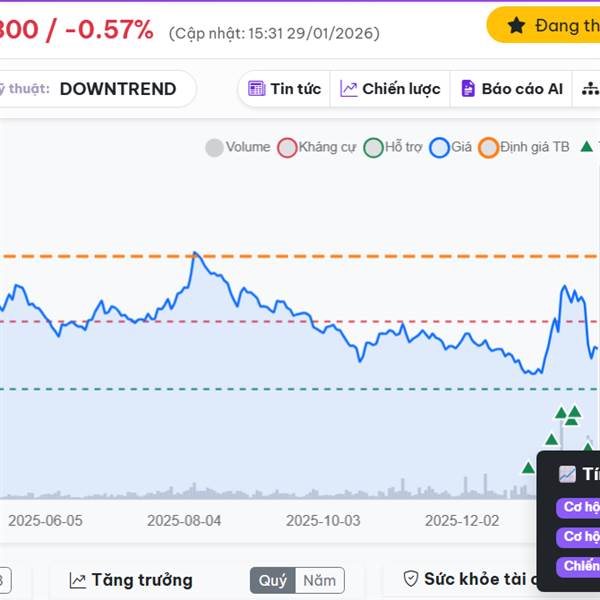Open the Chiến lược tab
The width and height of the screenshot is (600, 600).
[390, 89]
